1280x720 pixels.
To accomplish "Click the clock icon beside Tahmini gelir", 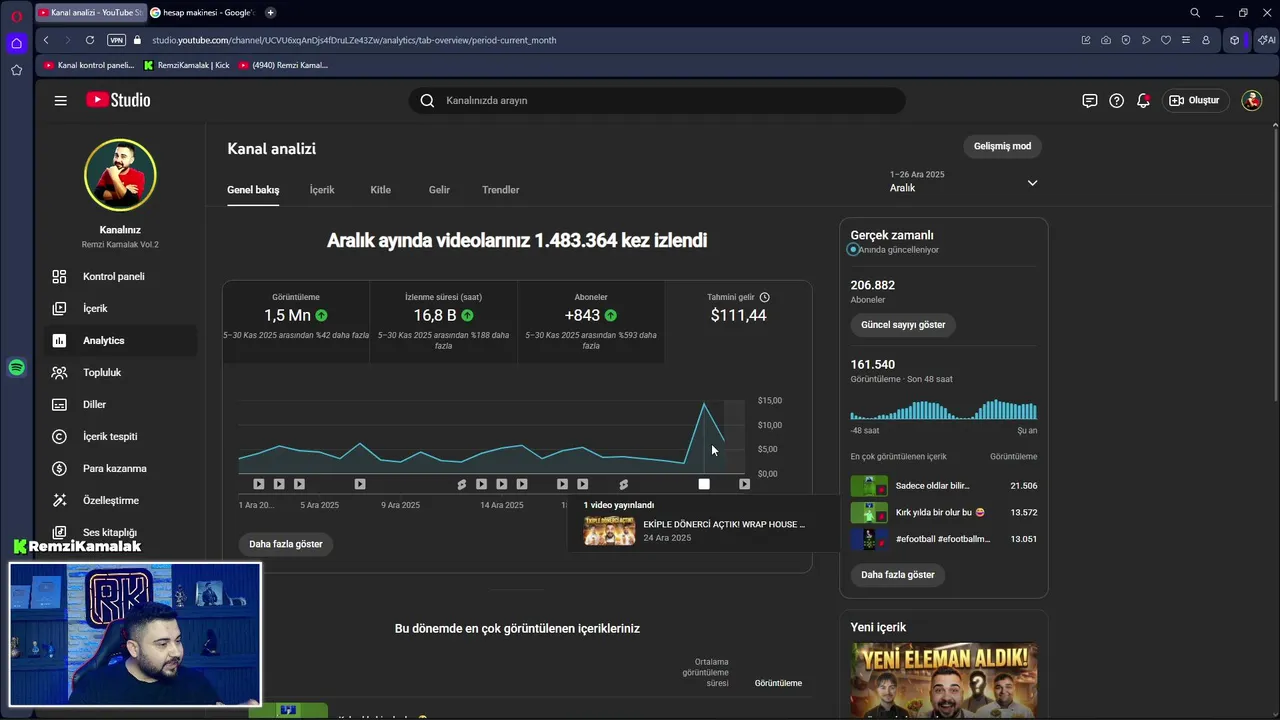I will 765,297.
